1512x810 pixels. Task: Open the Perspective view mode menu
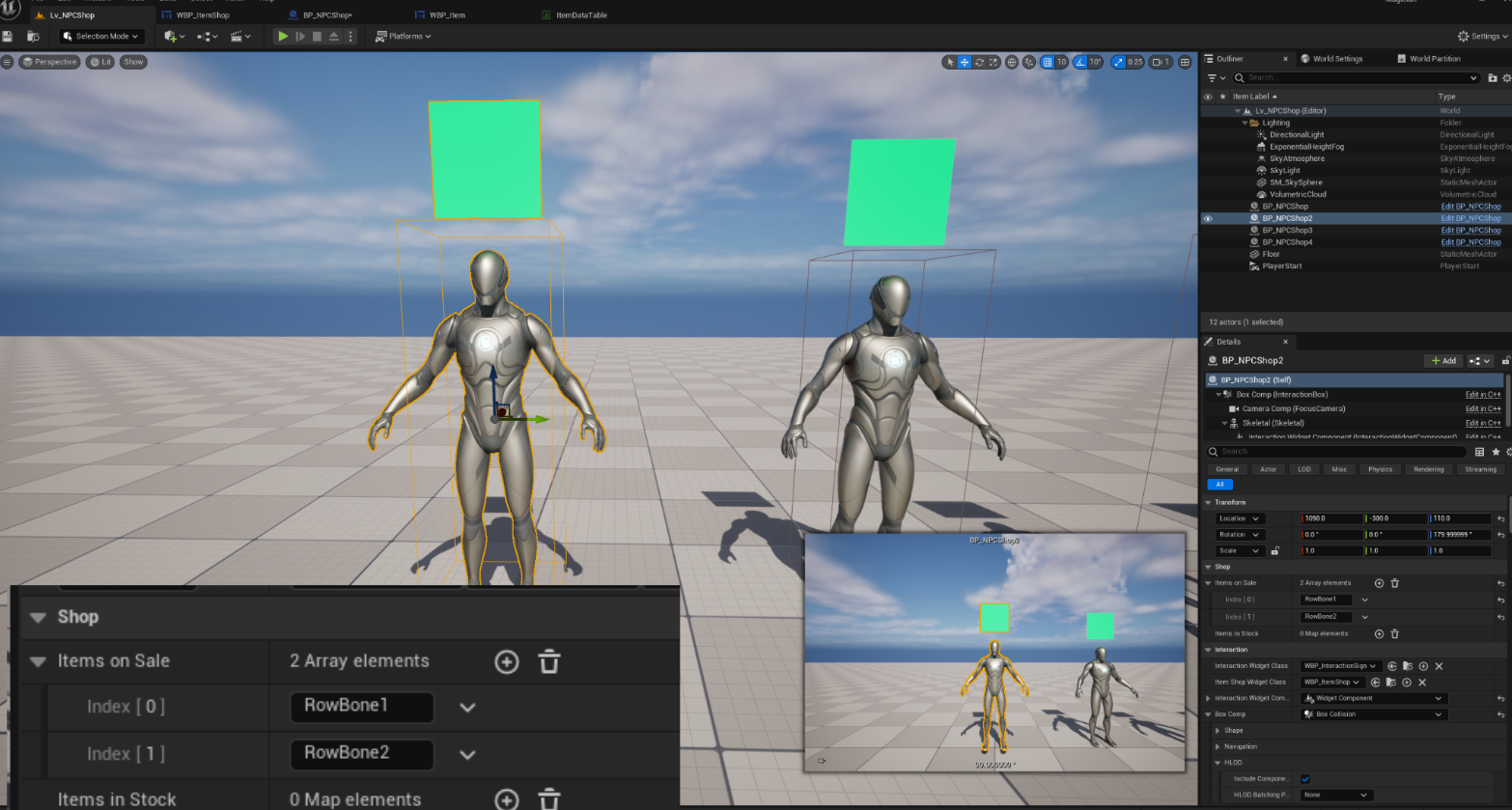coord(49,62)
